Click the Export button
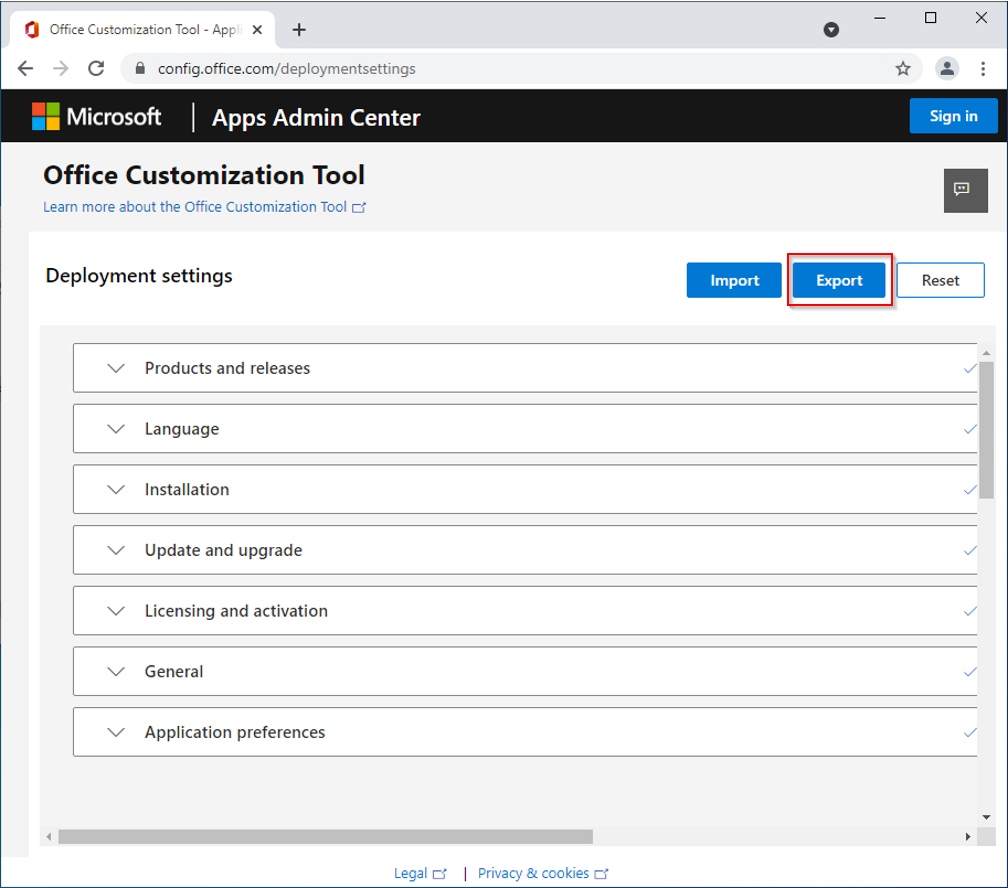 point(839,280)
